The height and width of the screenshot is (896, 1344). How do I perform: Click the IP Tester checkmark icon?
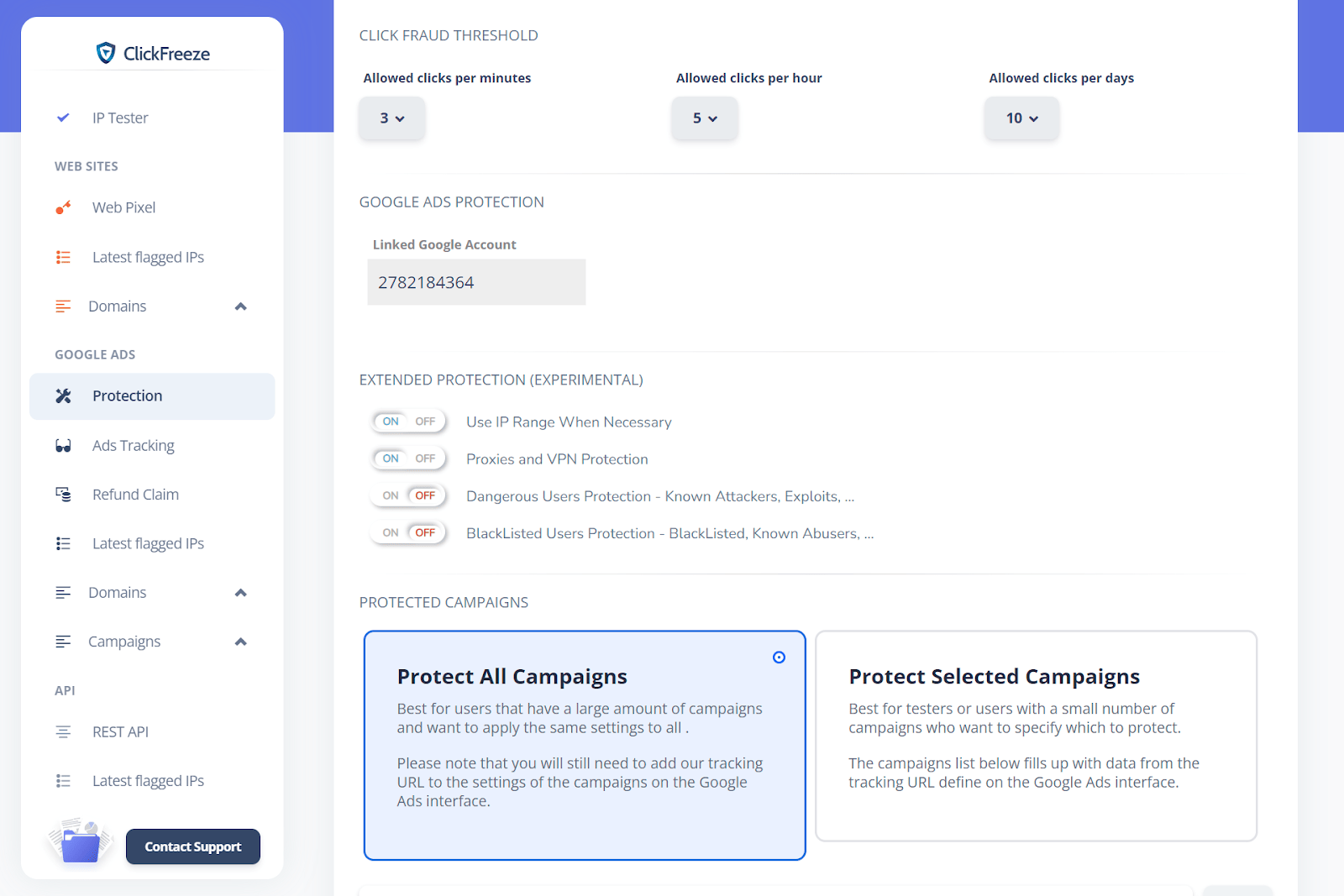coord(63,118)
